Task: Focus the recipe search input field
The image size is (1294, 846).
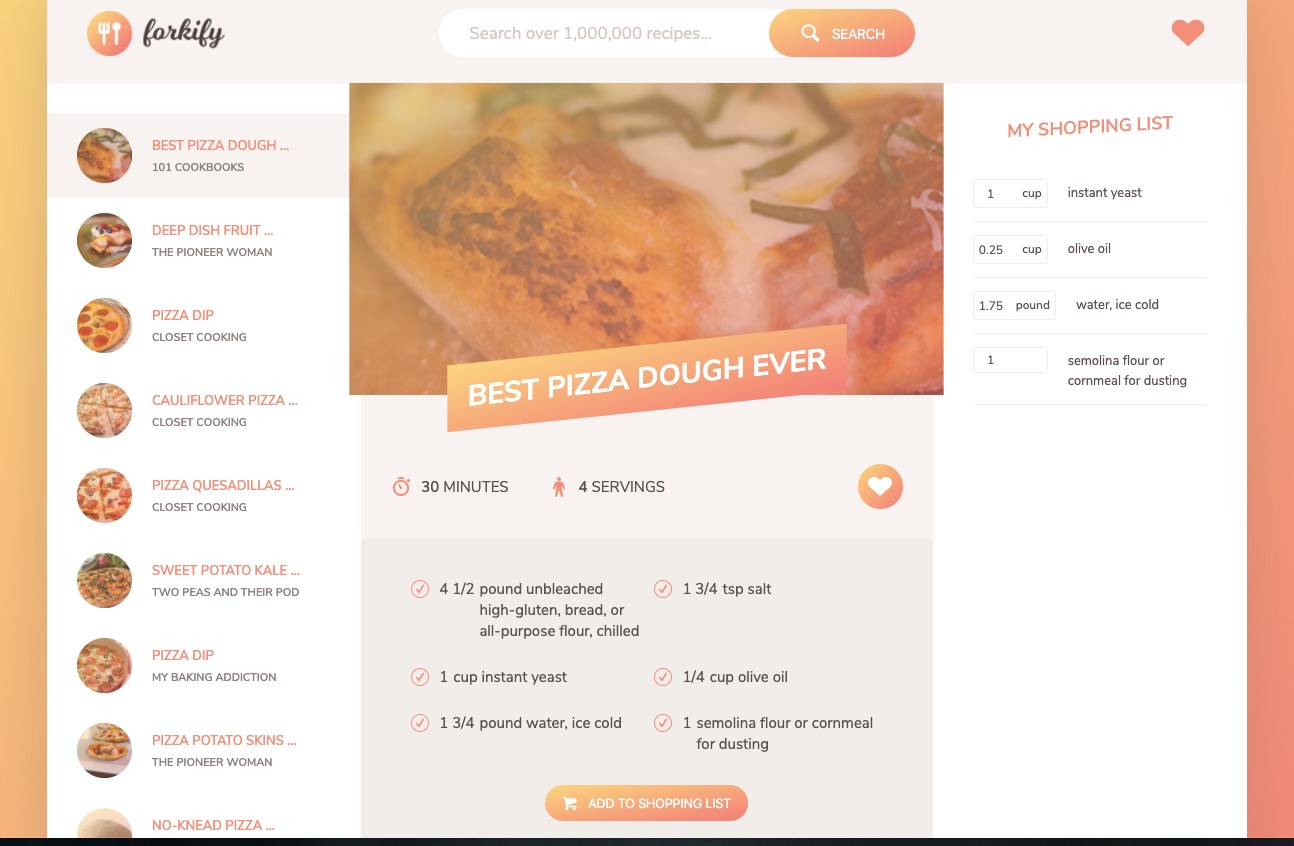Action: tap(605, 33)
